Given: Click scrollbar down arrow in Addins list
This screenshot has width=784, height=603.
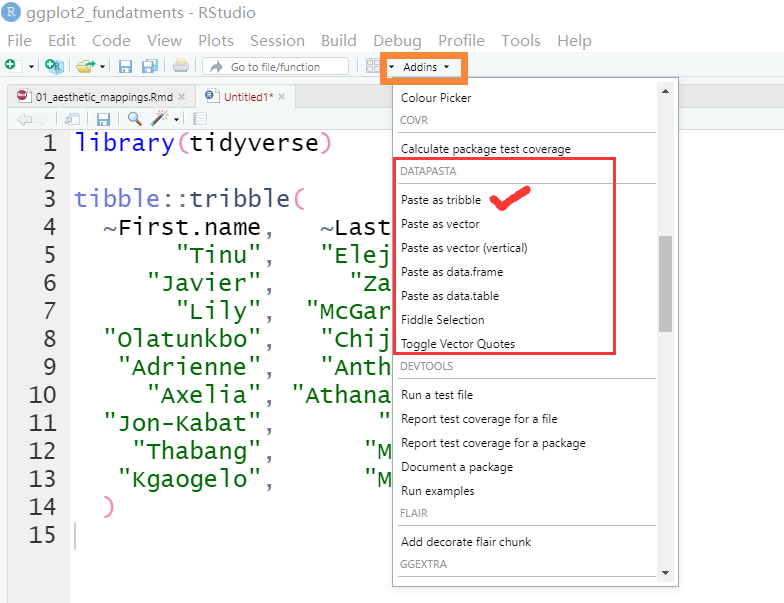Looking at the screenshot, I should click(665, 573).
